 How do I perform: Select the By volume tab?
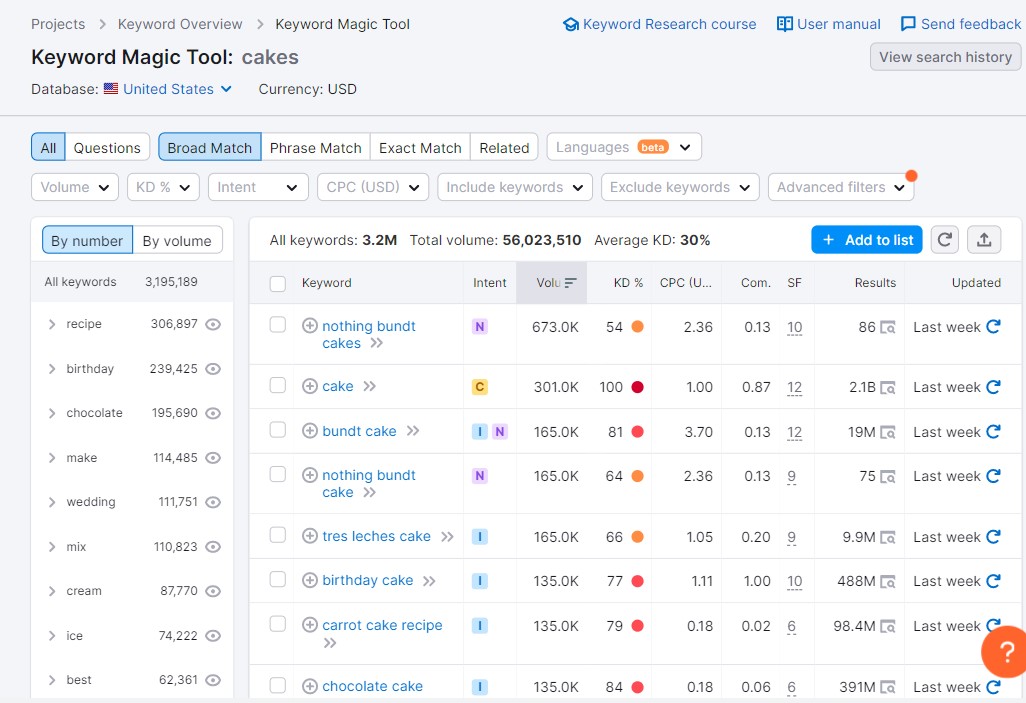177,241
